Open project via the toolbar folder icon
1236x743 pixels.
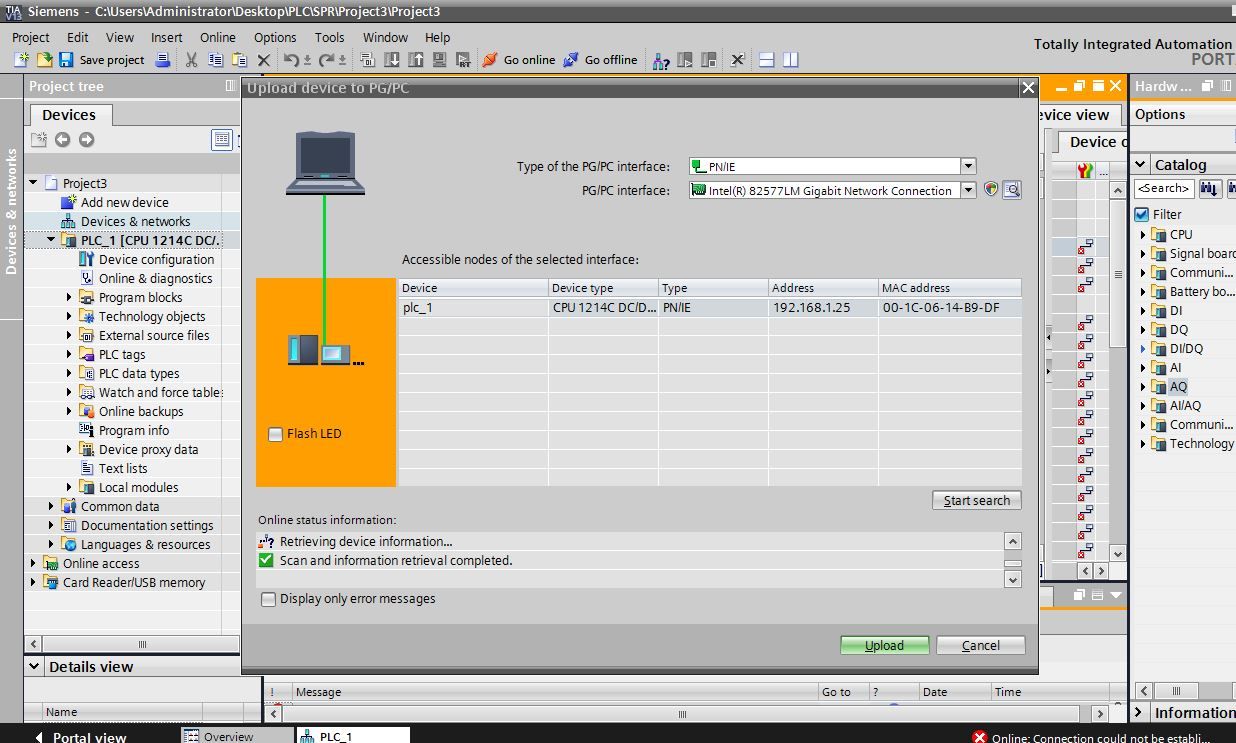pos(43,60)
